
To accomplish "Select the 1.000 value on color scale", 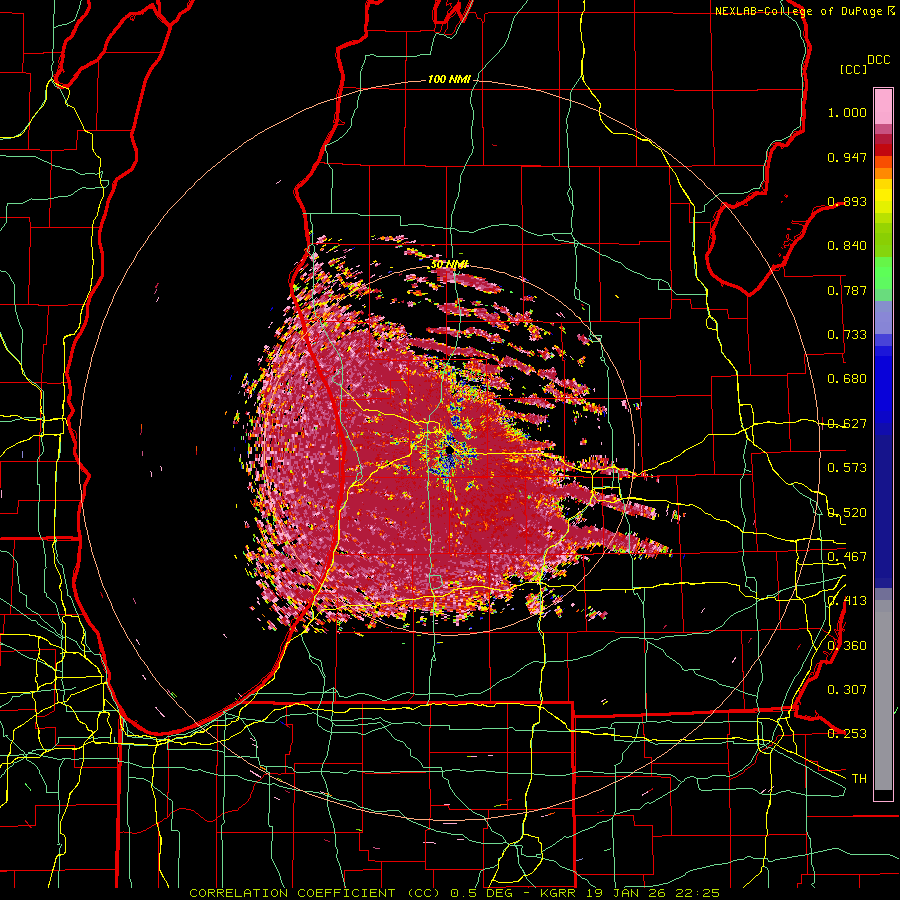I will click(847, 112).
